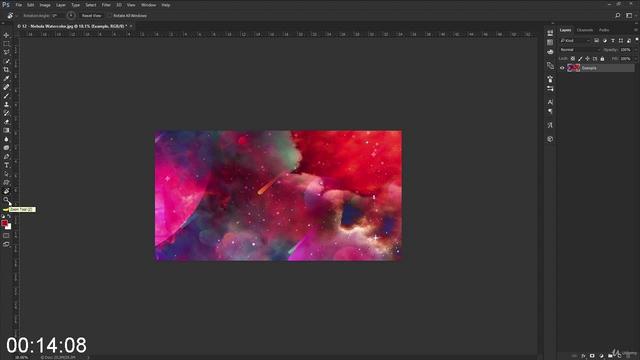640x360 pixels.
Task: Open the status bar info arrow
Action: tap(88, 357)
